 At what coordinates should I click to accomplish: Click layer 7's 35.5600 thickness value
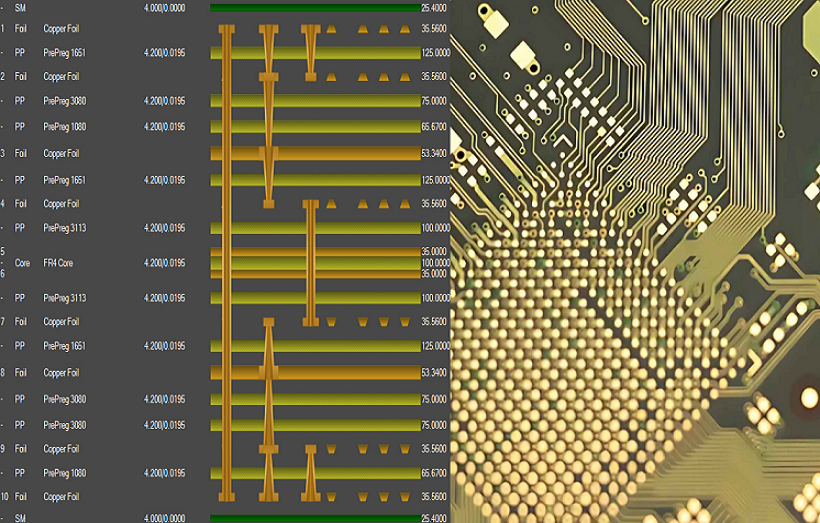click(434, 322)
